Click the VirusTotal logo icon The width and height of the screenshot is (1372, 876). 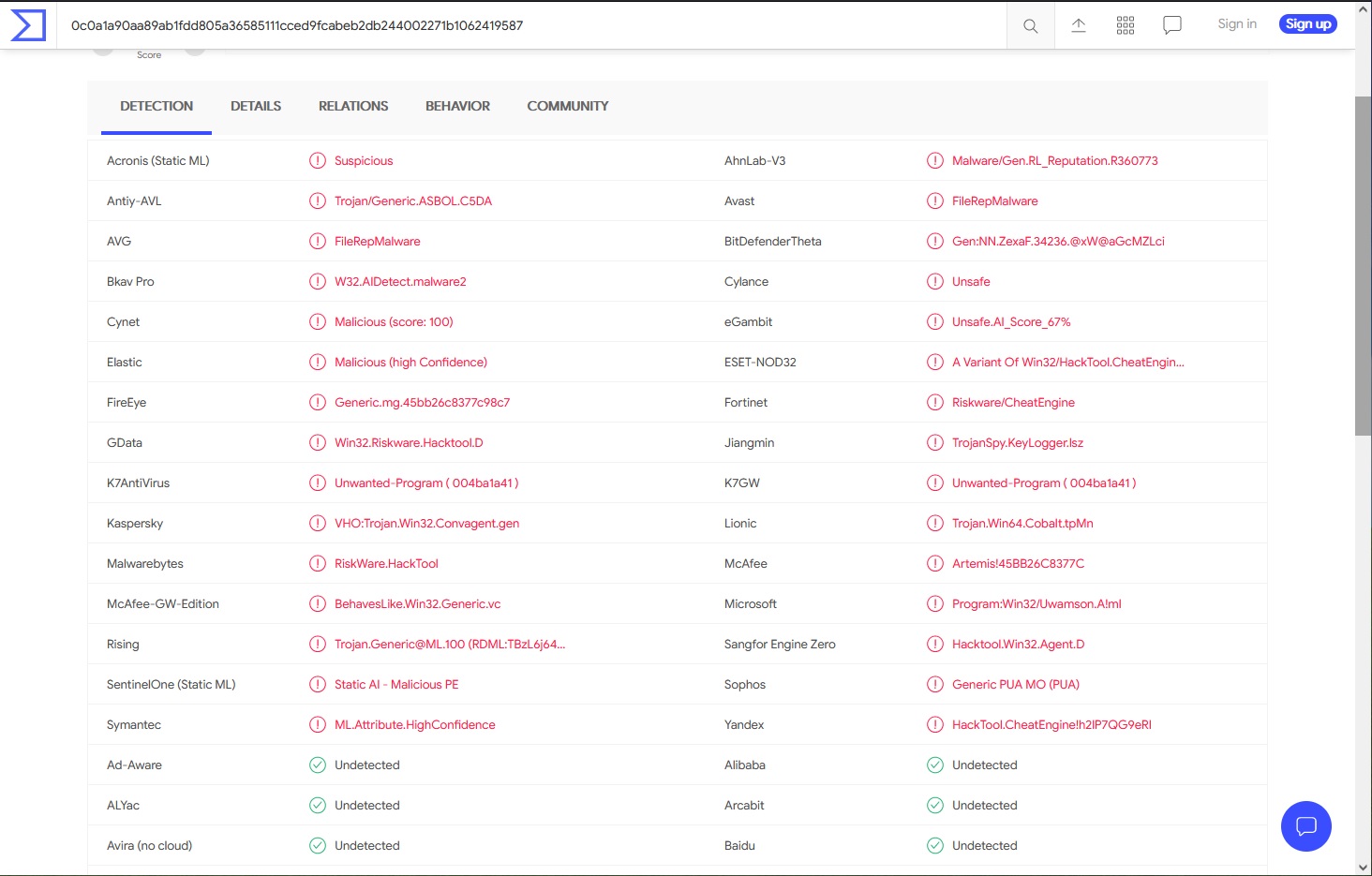coord(27,25)
